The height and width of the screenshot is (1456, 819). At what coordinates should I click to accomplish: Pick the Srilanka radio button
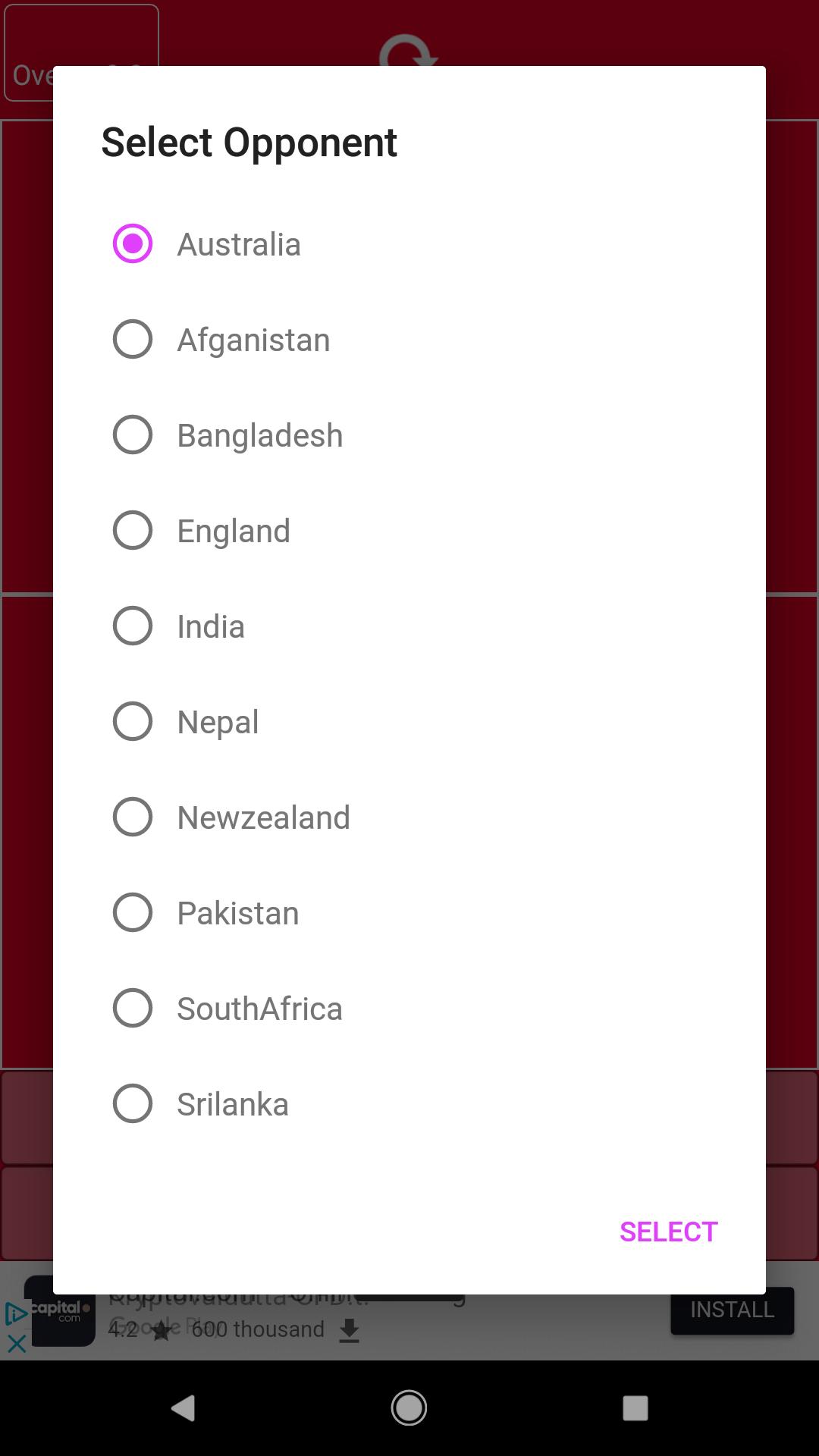click(133, 1103)
